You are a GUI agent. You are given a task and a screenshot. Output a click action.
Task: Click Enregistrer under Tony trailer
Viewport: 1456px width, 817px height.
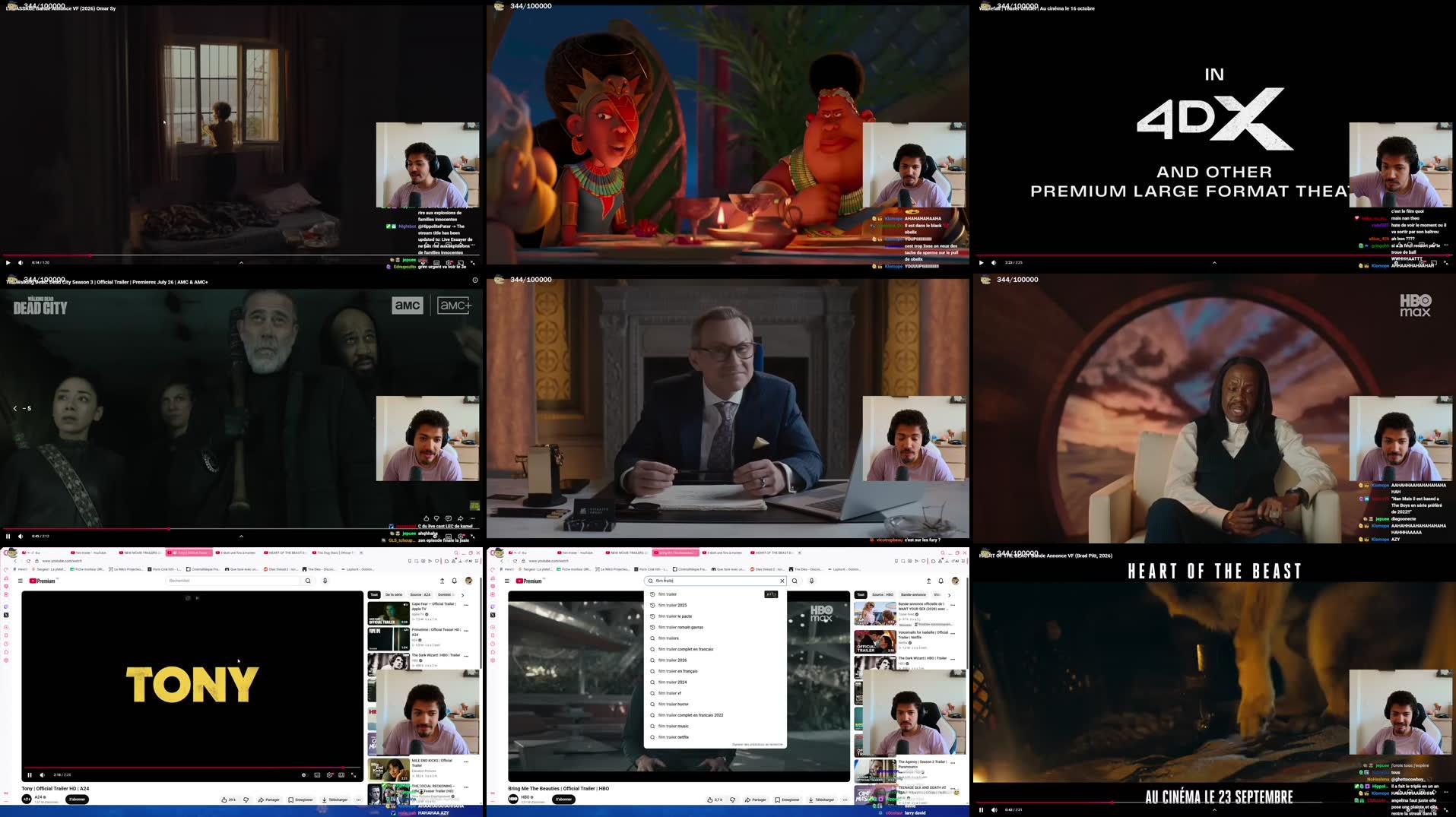click(x=300, y=800)
